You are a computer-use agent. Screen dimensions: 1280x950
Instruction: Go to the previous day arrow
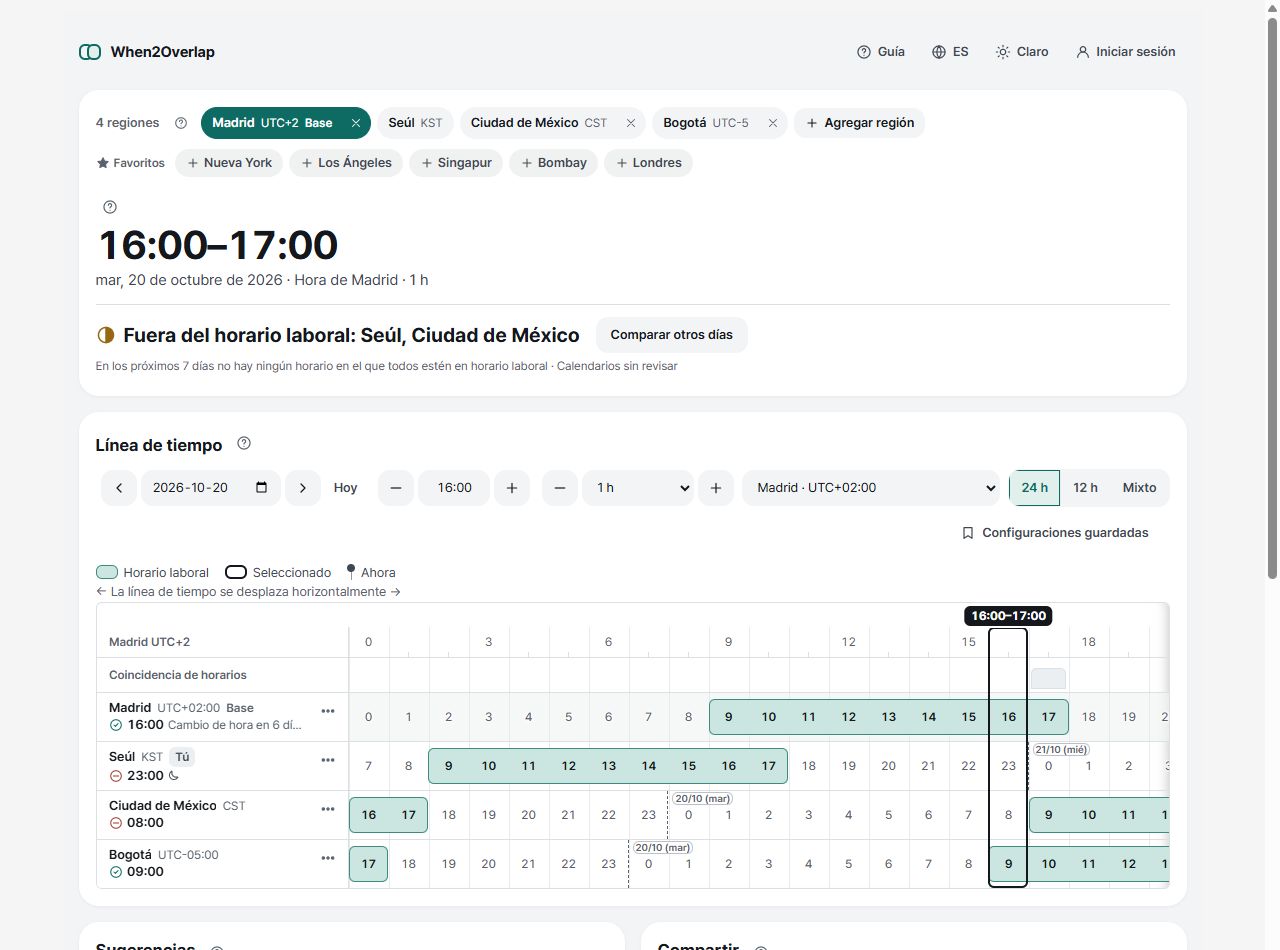pos(119,488)
